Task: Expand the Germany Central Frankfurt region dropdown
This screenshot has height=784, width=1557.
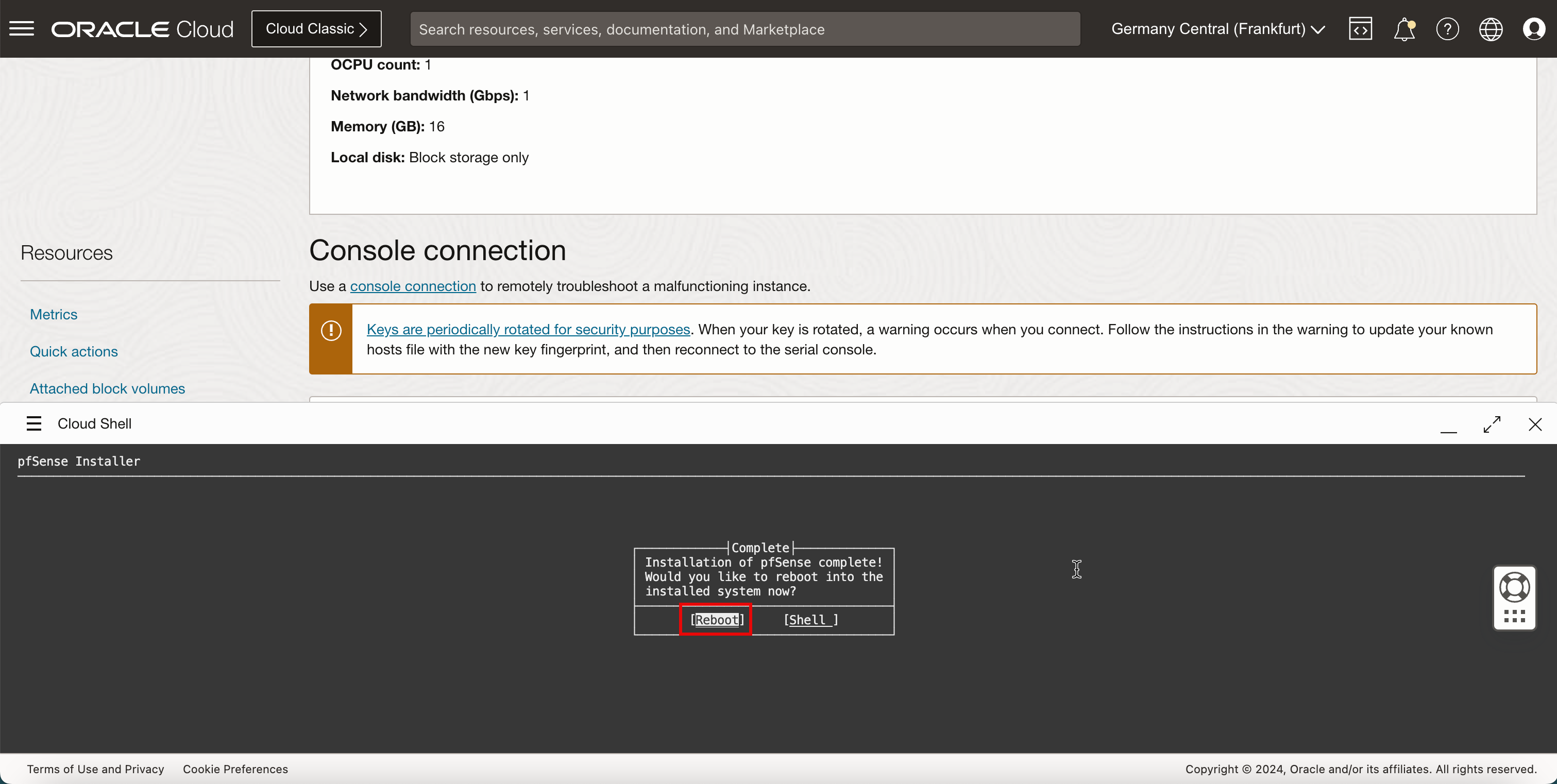Action: pos(1216,29)
